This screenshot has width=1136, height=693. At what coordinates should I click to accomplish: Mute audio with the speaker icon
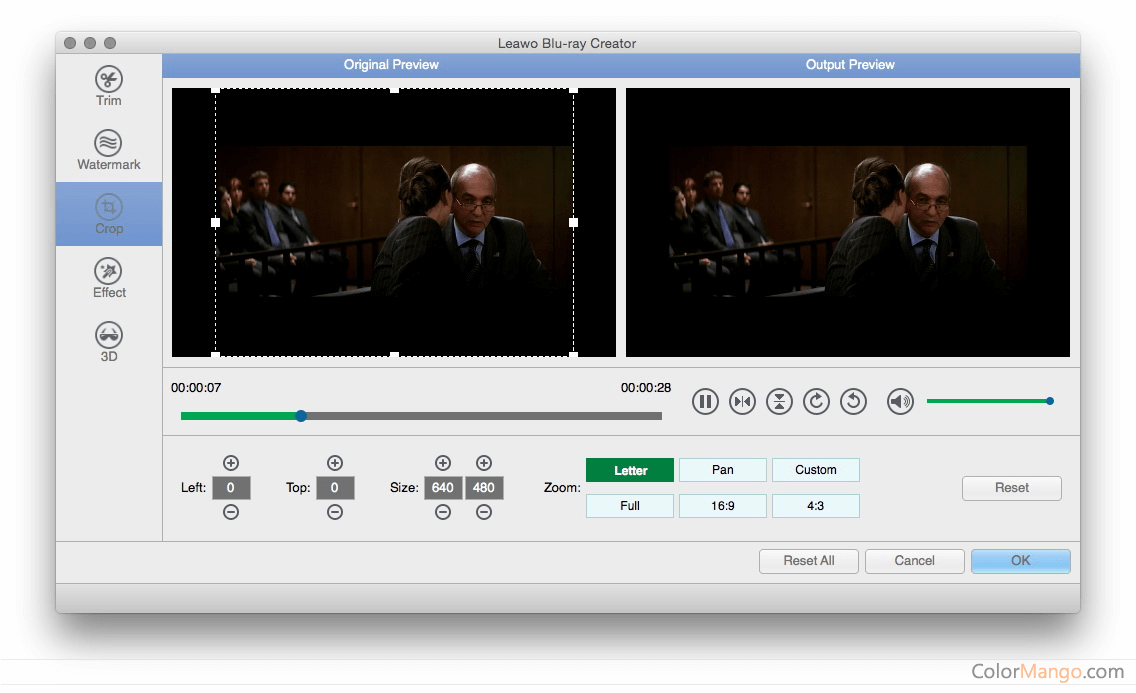click(900, 402)
